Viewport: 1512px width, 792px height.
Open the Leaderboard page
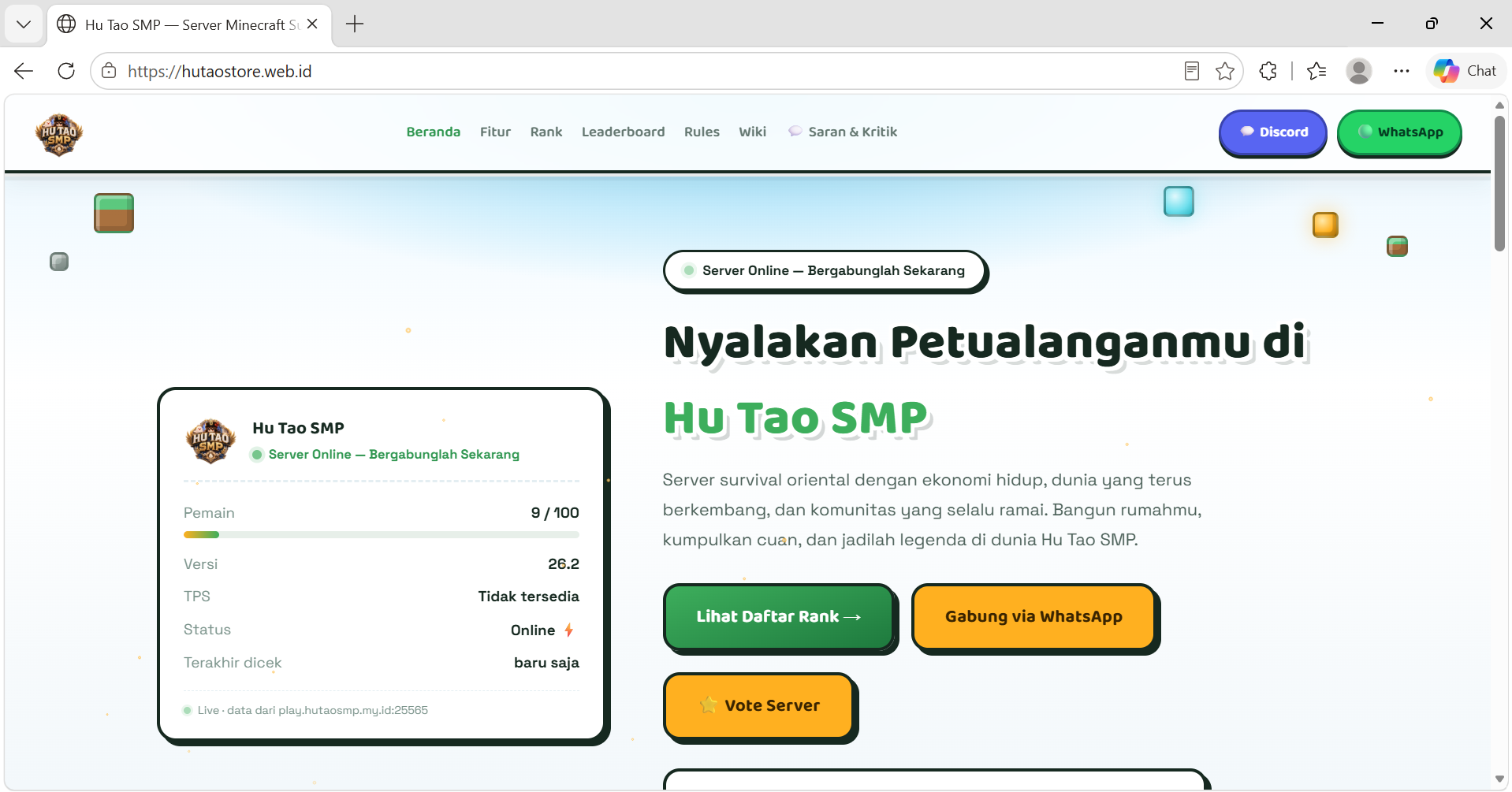click(x=624, y=132)
